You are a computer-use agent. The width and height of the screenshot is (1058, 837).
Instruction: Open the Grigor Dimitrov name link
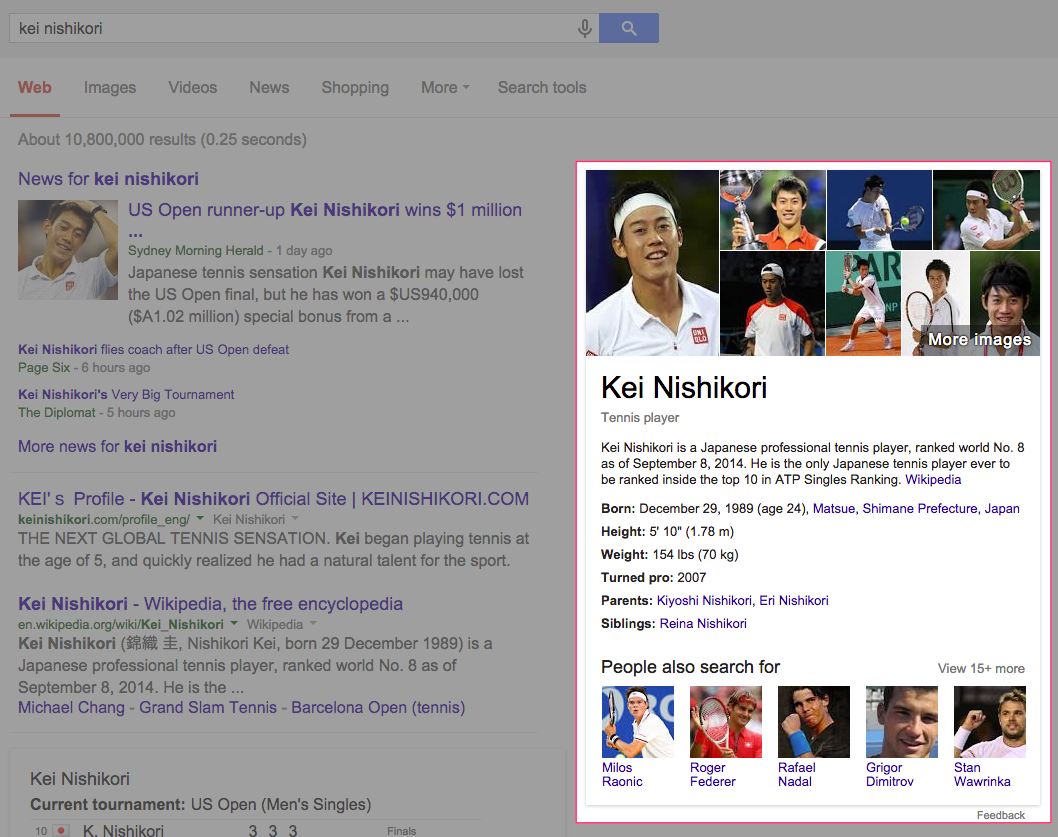(x=890, y=774)
